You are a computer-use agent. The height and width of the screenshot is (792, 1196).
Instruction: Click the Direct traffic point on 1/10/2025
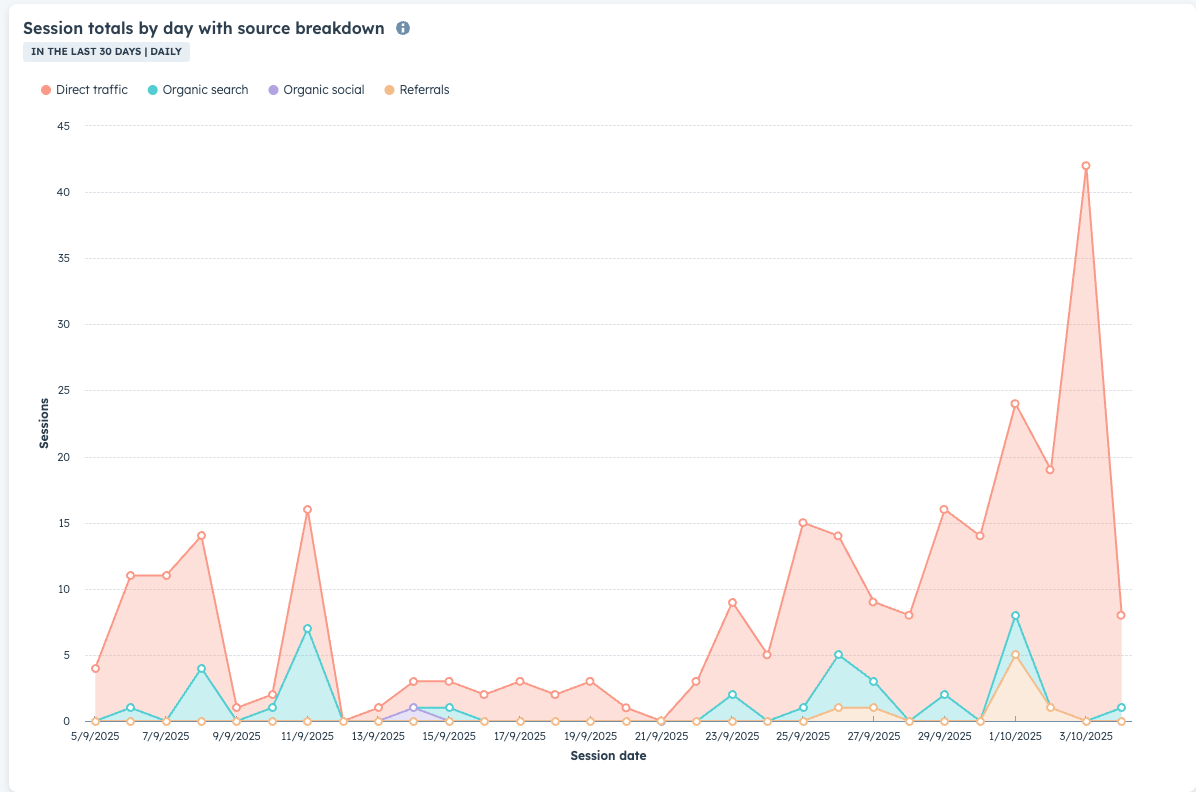pyautogui.click(x=1015, y=404)
